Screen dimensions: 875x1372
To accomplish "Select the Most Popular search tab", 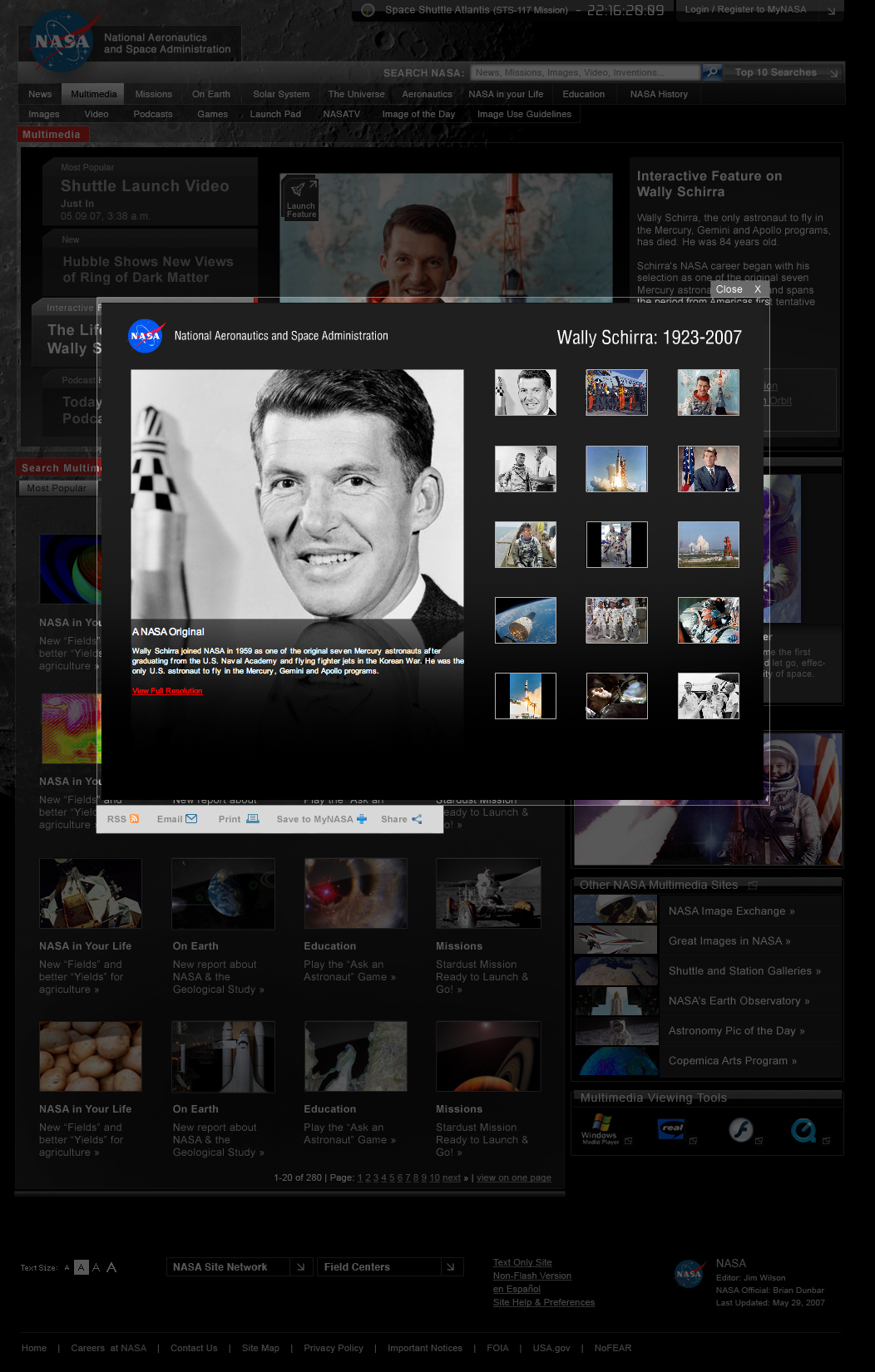I will pos(57,488).
